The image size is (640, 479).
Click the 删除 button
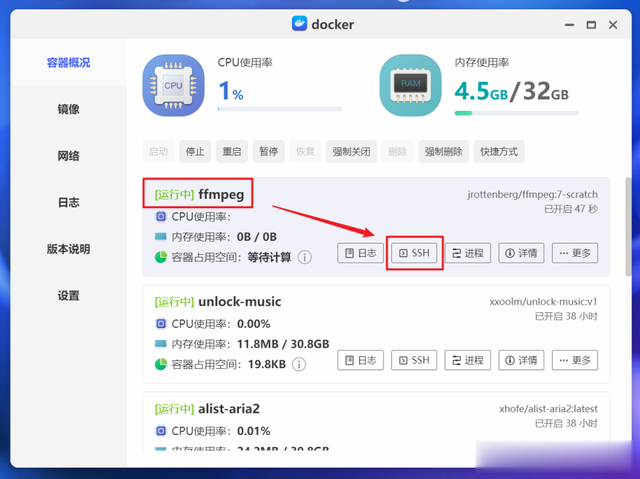point(398,151)
